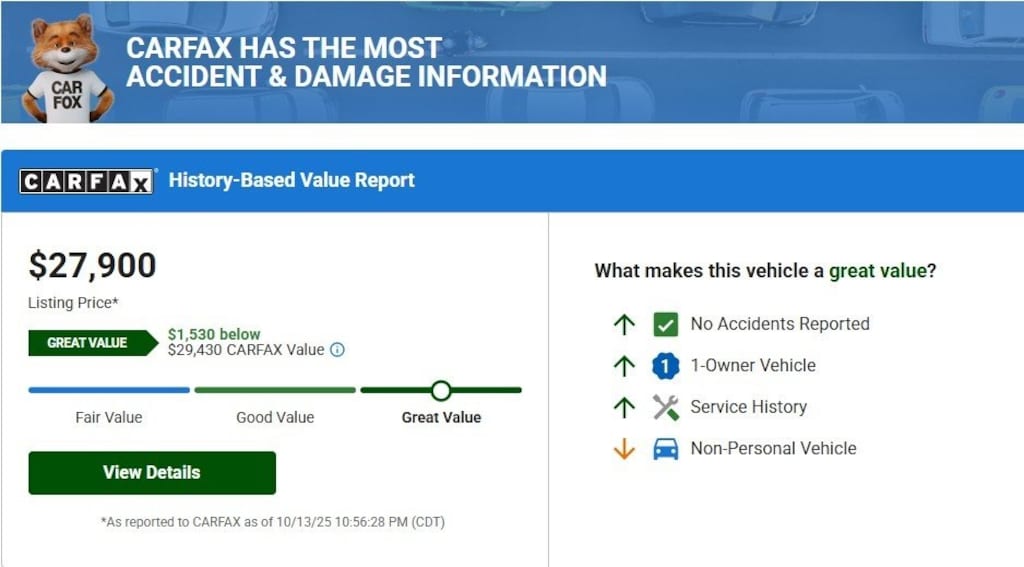This screenshot has width=1024, height=567.
Task: Click the GREAT VALUE green badge
Action: [x=90, y=343]
